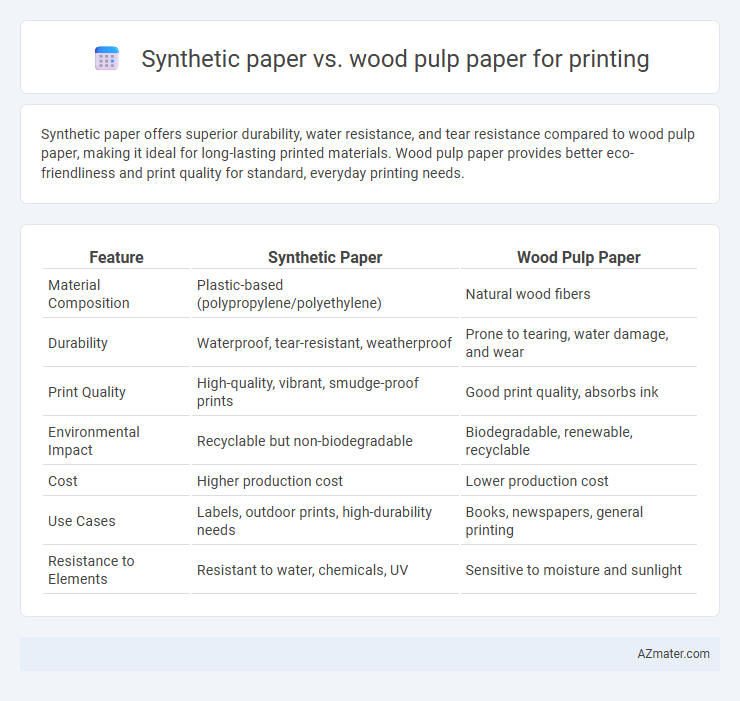The image size is (740, 701).
Task: Click the summary paragraph starting 'Synthetic paper offers'
Action: pos(368,153)
